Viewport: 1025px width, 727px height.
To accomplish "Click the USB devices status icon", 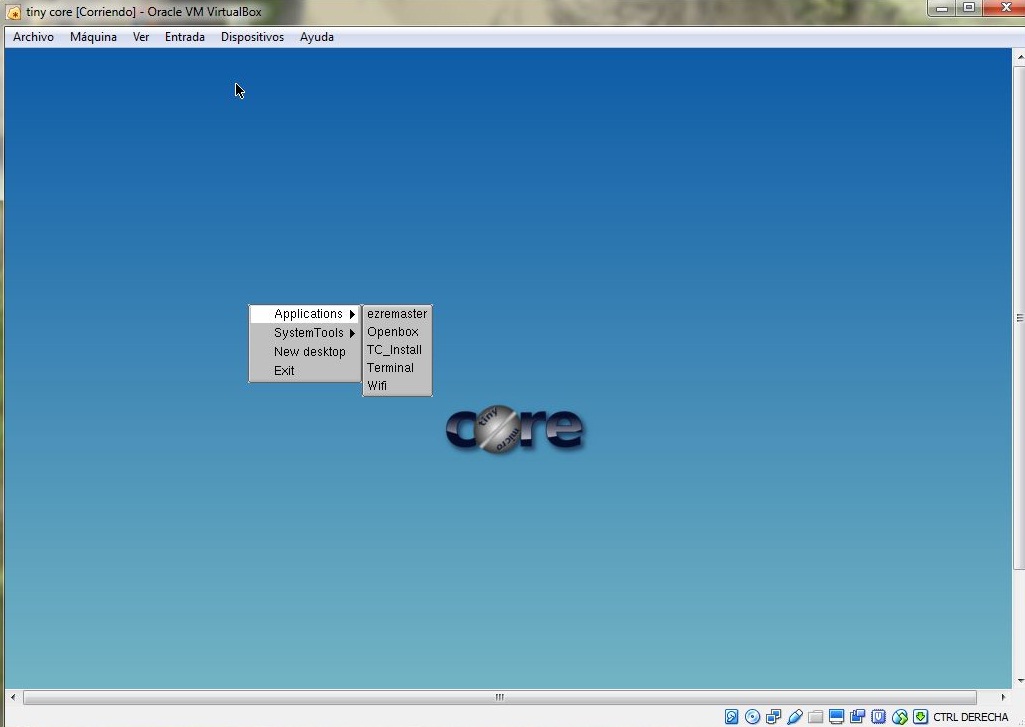I will [795, 717].
